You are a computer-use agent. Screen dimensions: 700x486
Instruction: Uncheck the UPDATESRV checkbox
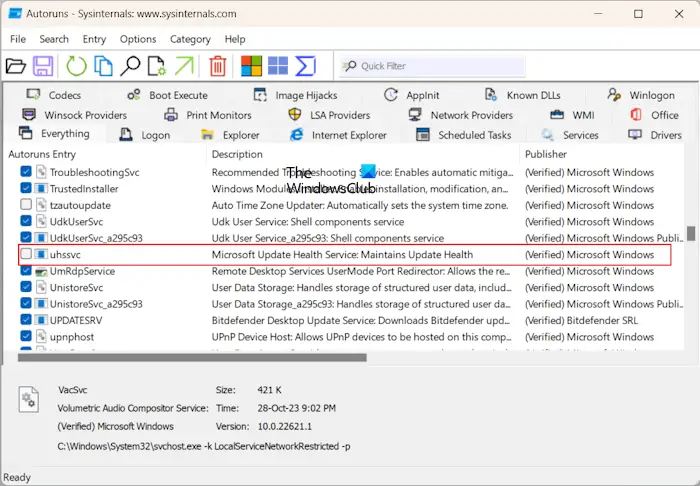pos(26,320)
